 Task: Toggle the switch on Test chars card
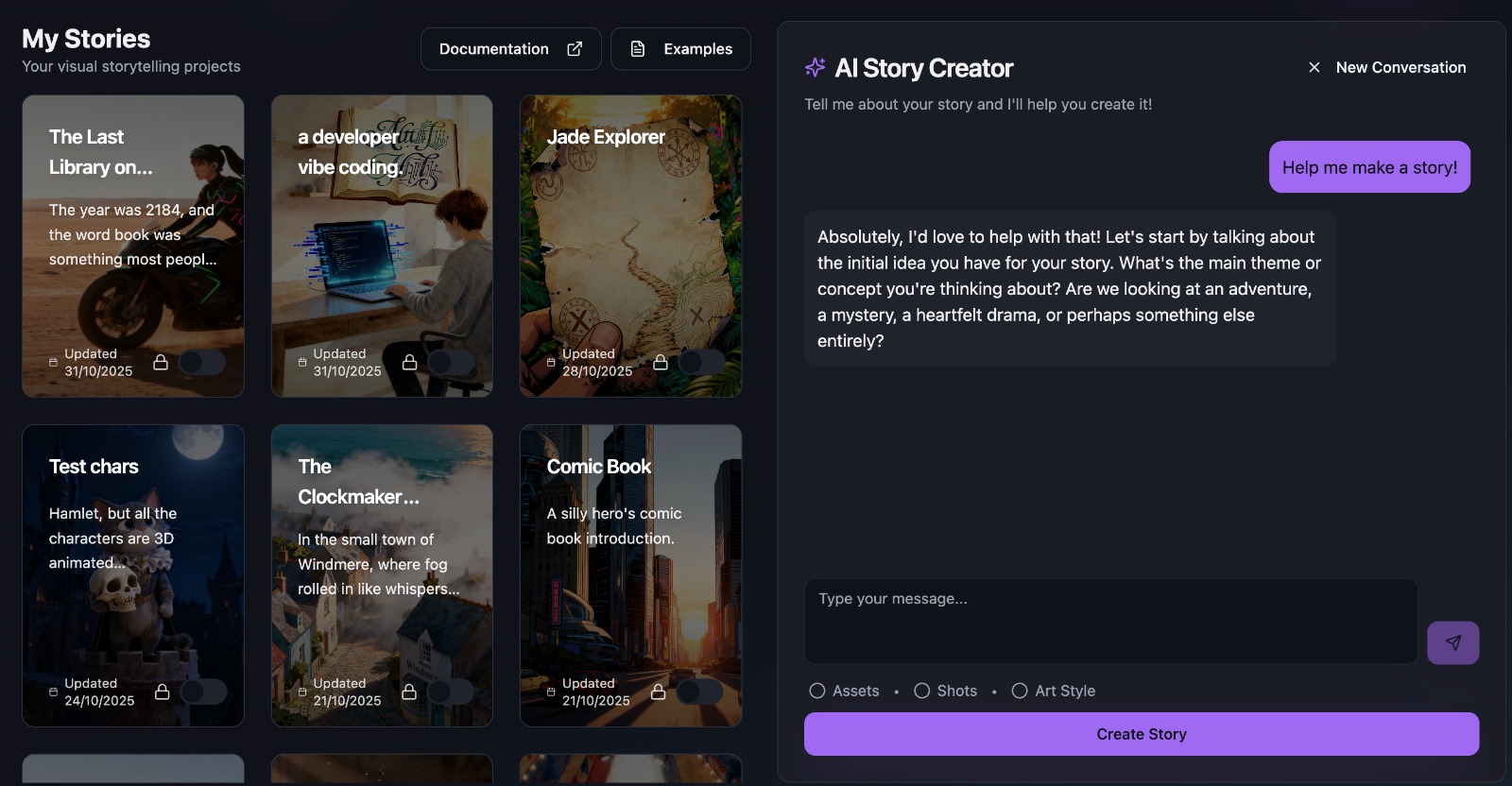[203, 692]
